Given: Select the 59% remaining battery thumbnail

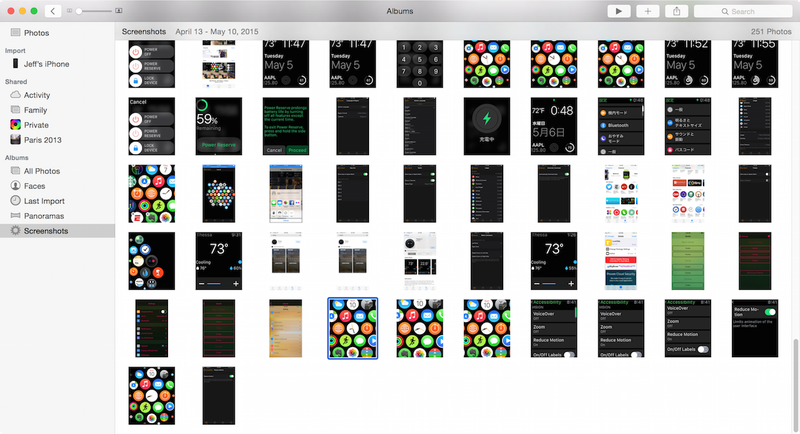Looking at the screenshot, I should 218,126.
